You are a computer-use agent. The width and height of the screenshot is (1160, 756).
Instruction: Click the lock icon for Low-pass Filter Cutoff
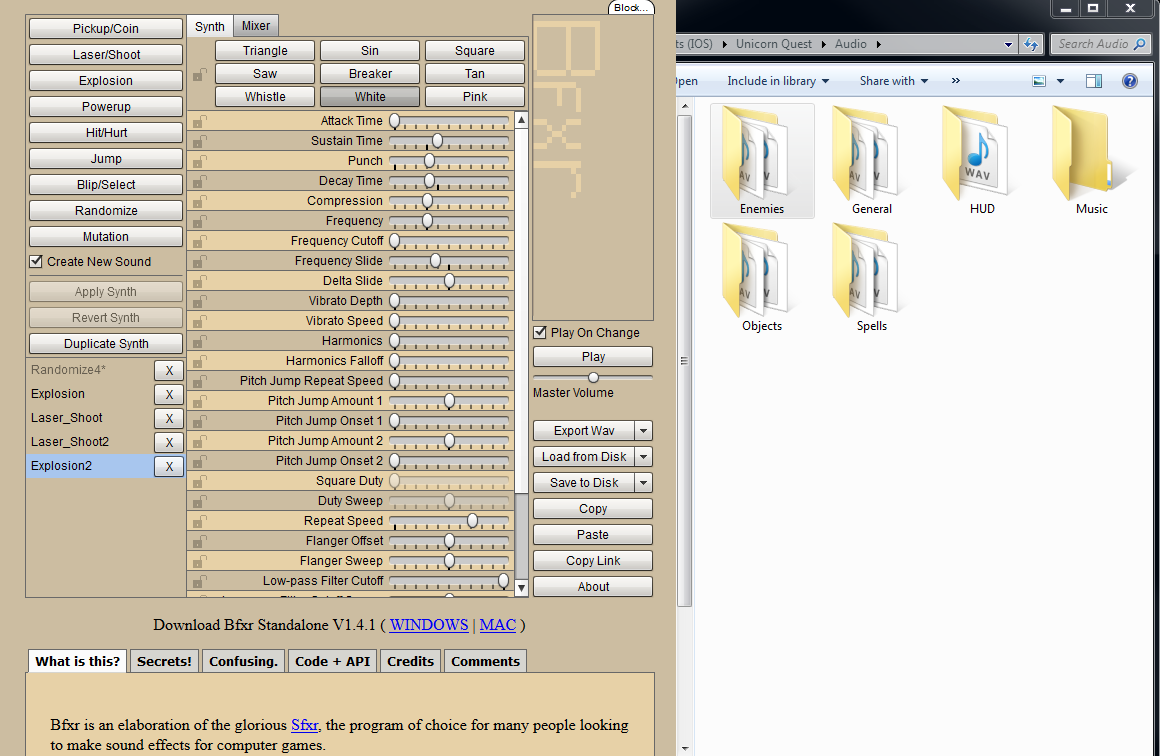[199, 581]
